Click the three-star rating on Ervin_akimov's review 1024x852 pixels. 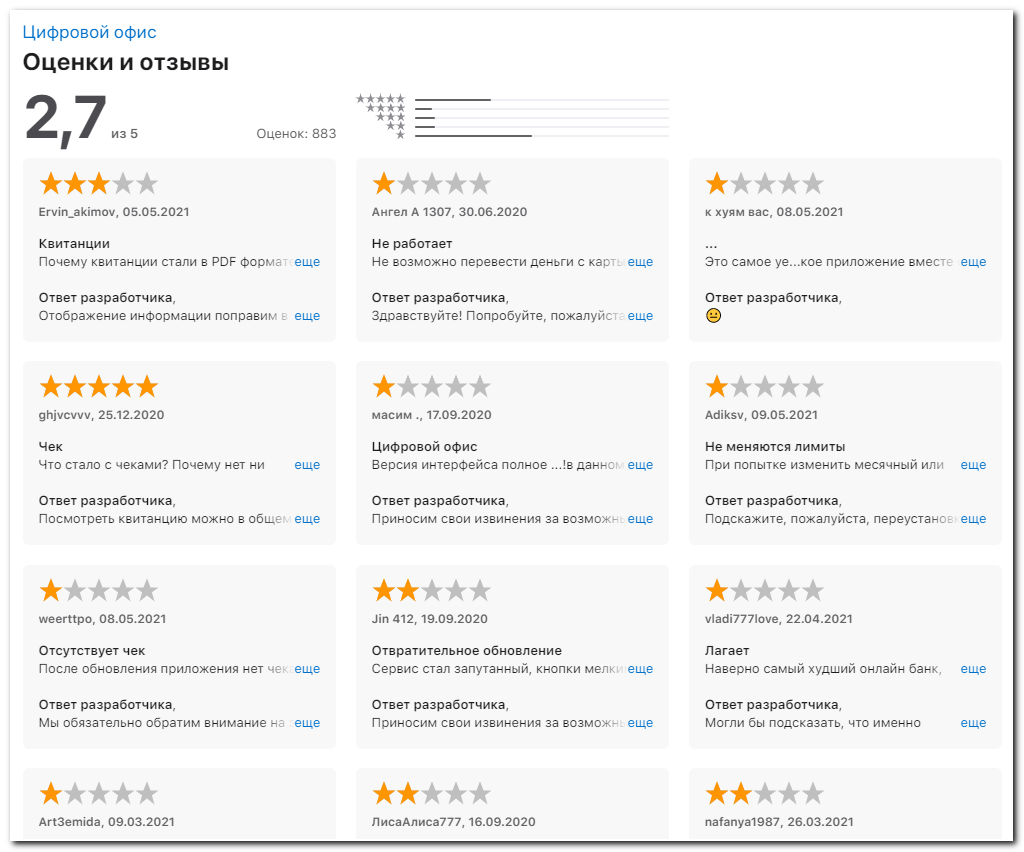point(98,183)
